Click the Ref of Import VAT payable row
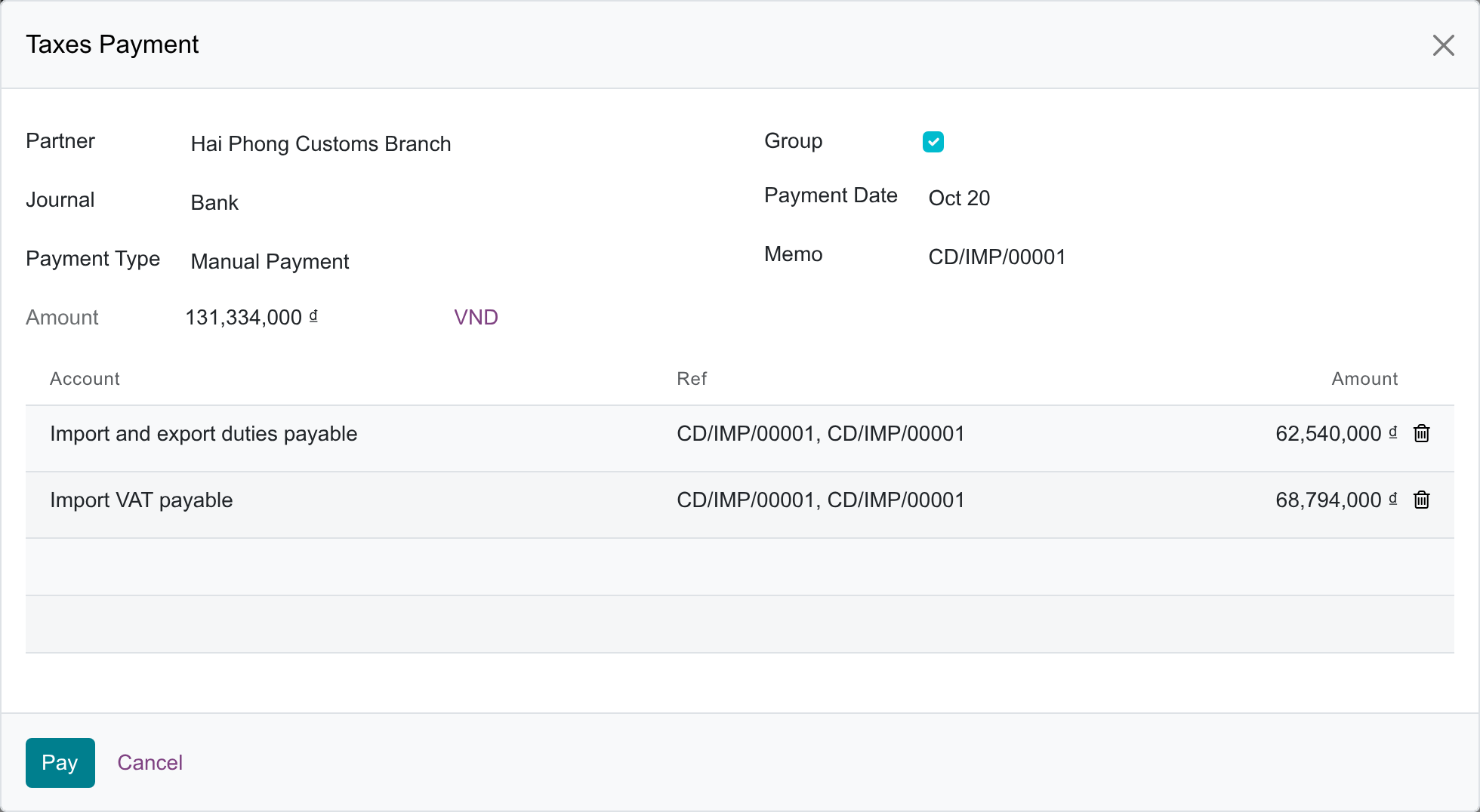 tap(821, 500)
